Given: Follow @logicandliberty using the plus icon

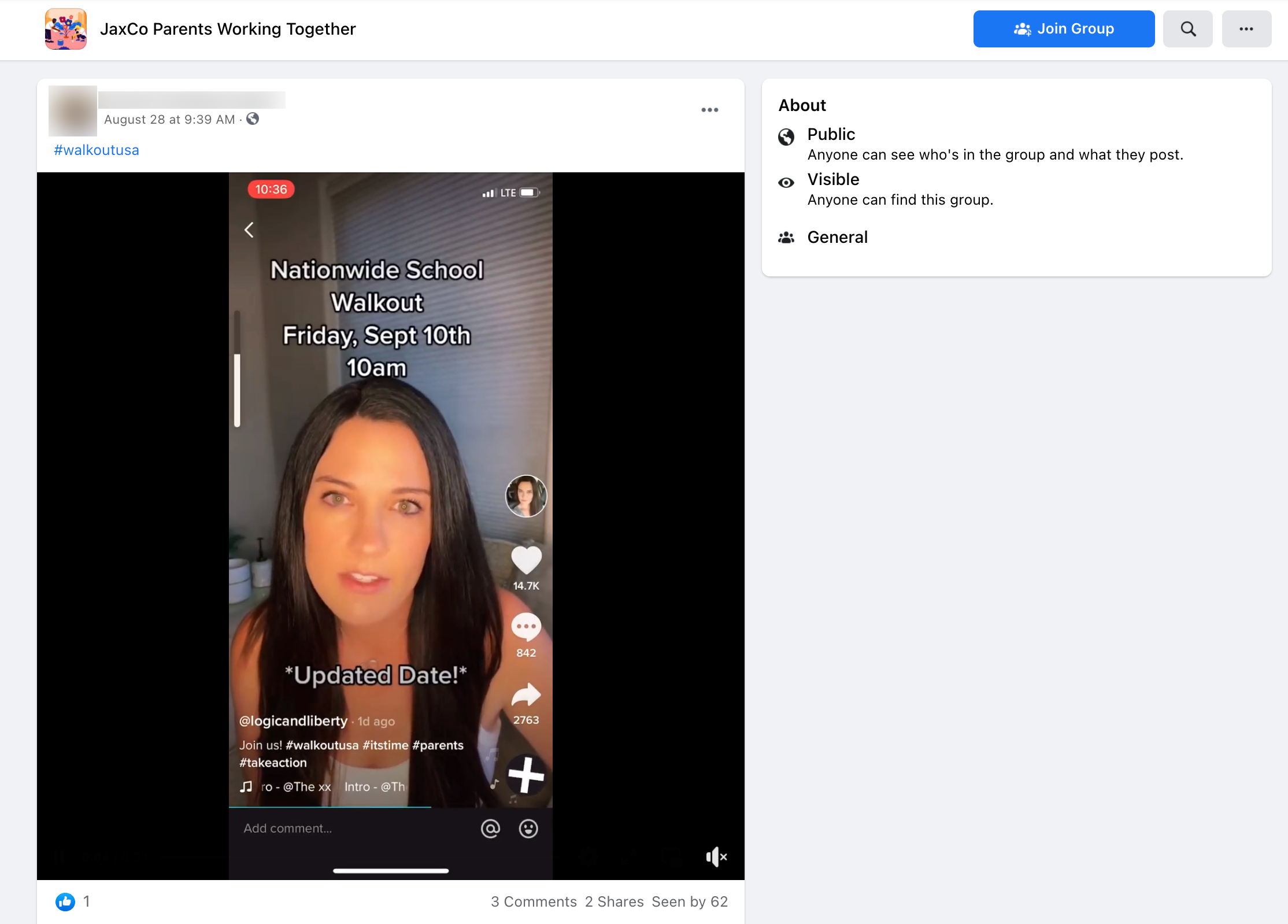Looking at the screenshot, I should pos(525,776).
